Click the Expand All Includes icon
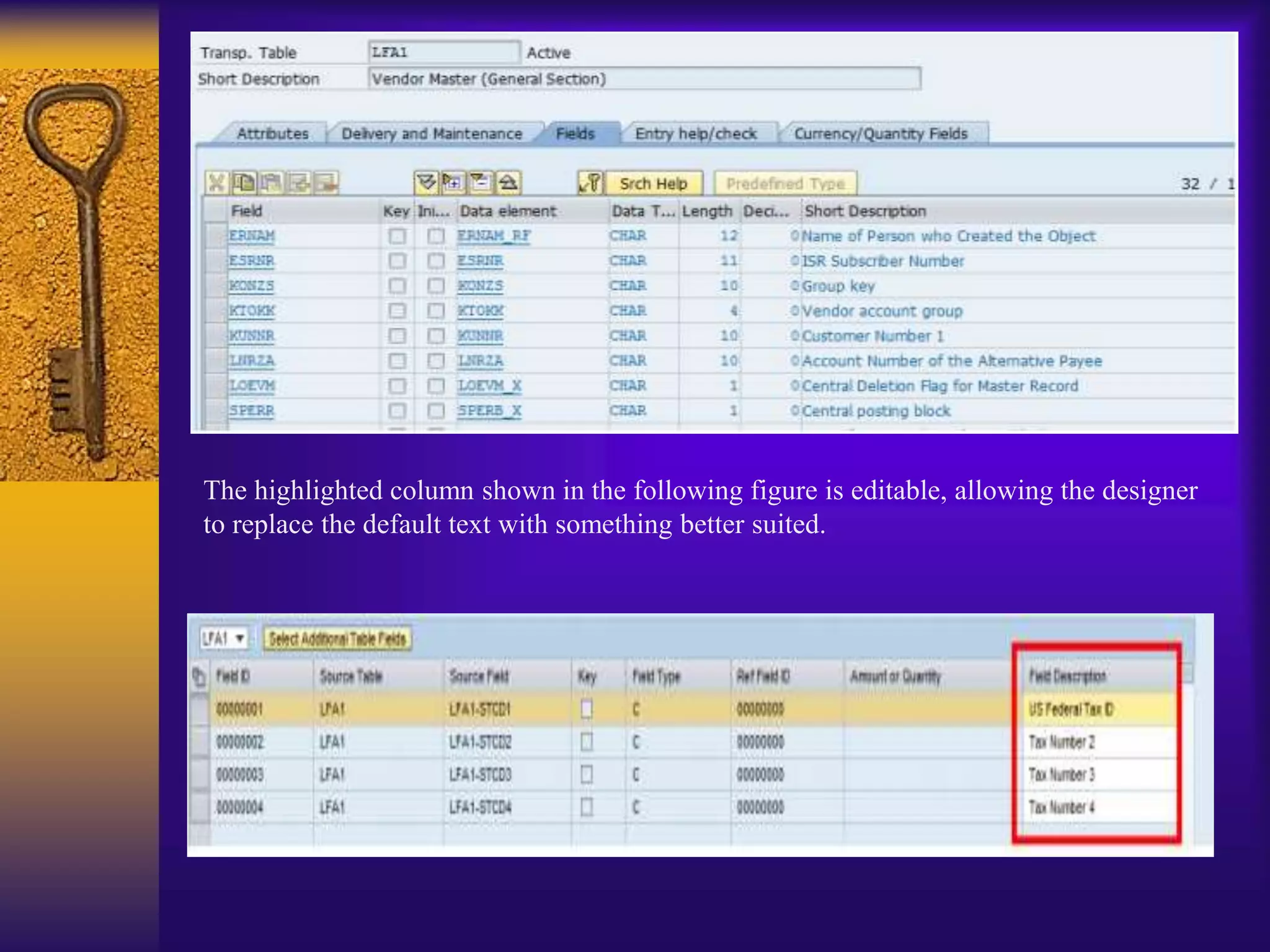Viewport: 1270px width, 952px height. [427, 183]
